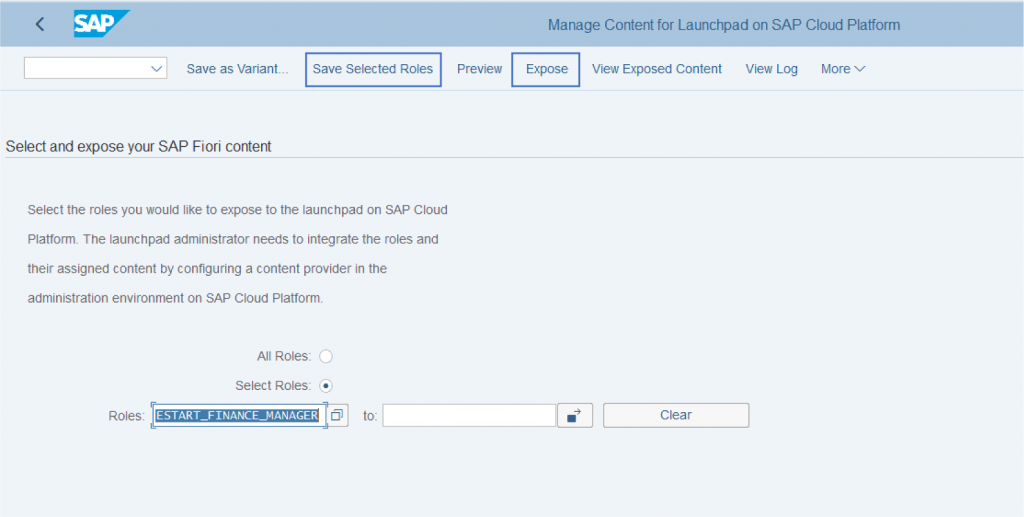
Task: Open View Exposed Content
Action: [657, 69]
